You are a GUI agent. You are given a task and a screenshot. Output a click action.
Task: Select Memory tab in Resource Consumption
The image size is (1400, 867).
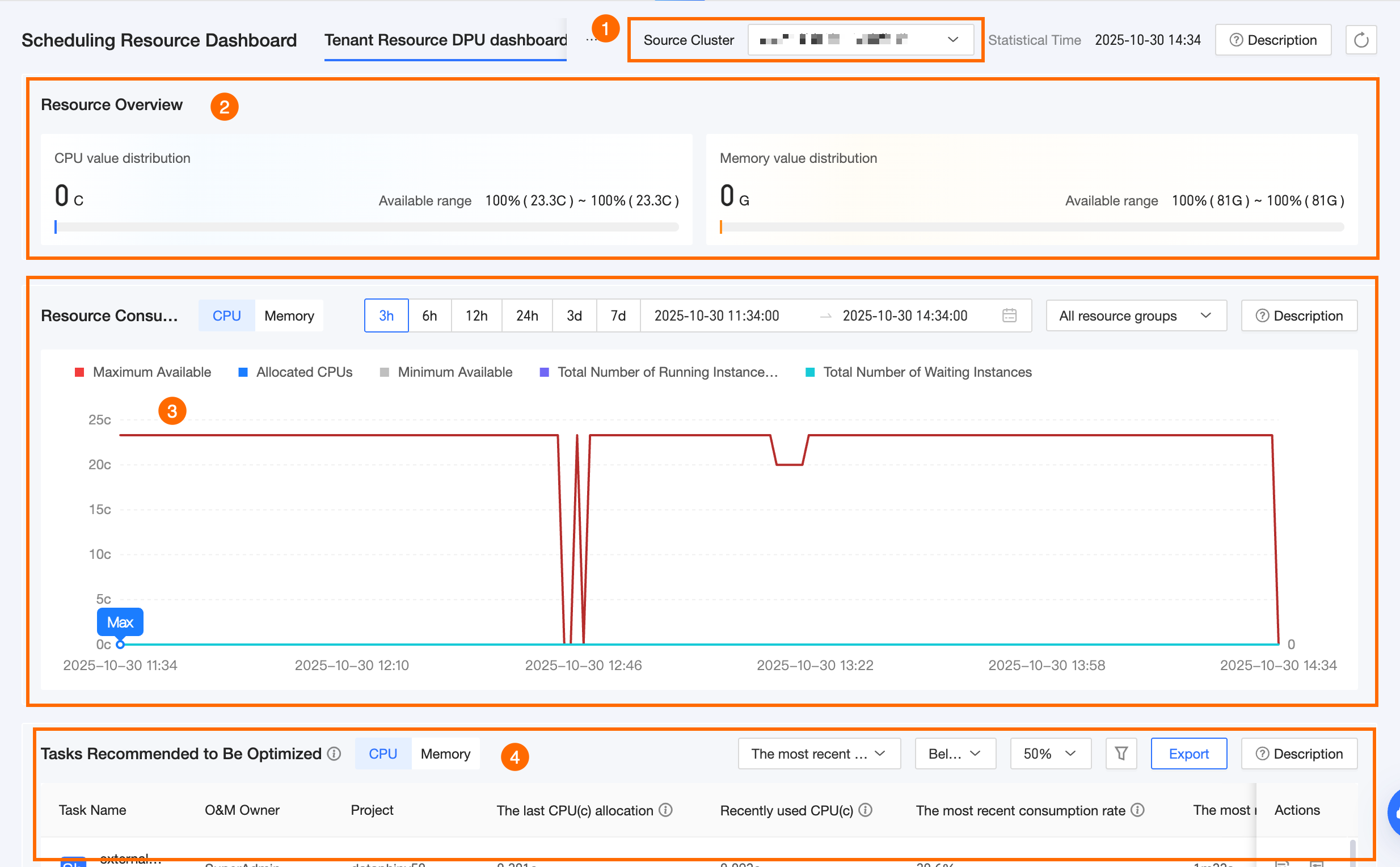point(289,315)
